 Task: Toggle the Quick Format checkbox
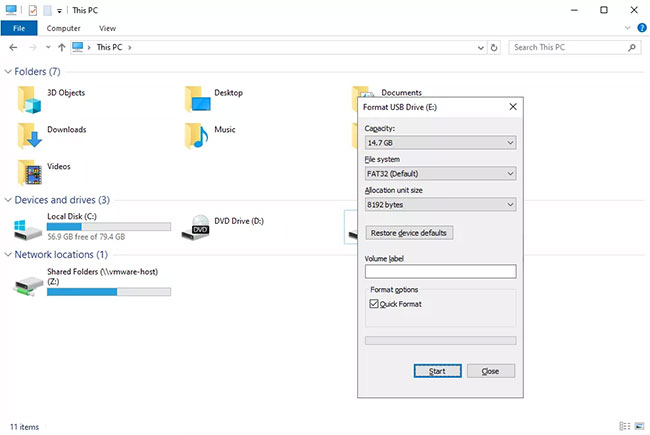point(374,304)
